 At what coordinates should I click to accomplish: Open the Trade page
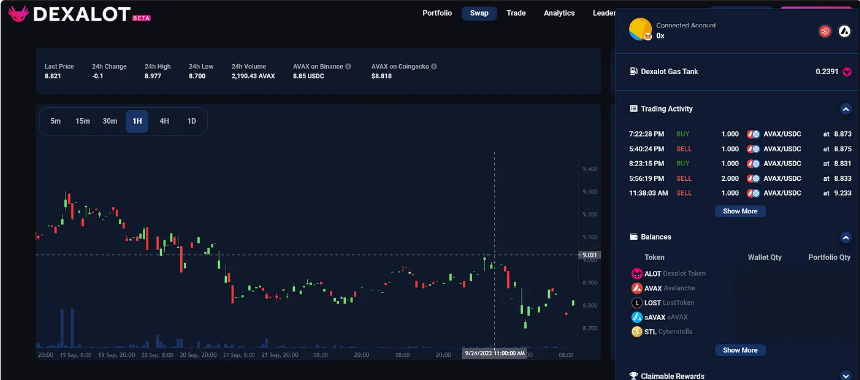coord(516,13)
